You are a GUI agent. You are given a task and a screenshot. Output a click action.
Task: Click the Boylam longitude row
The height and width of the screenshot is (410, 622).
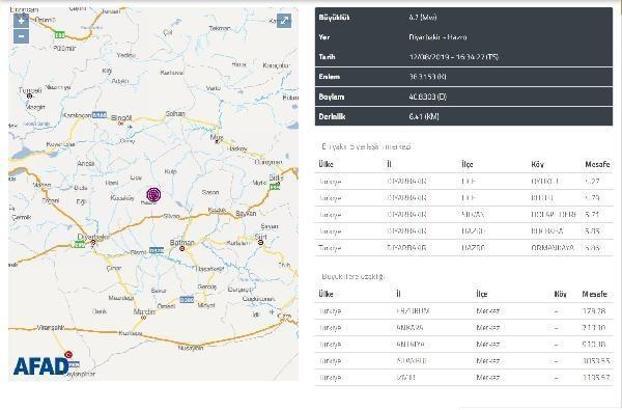click(464, 97)
